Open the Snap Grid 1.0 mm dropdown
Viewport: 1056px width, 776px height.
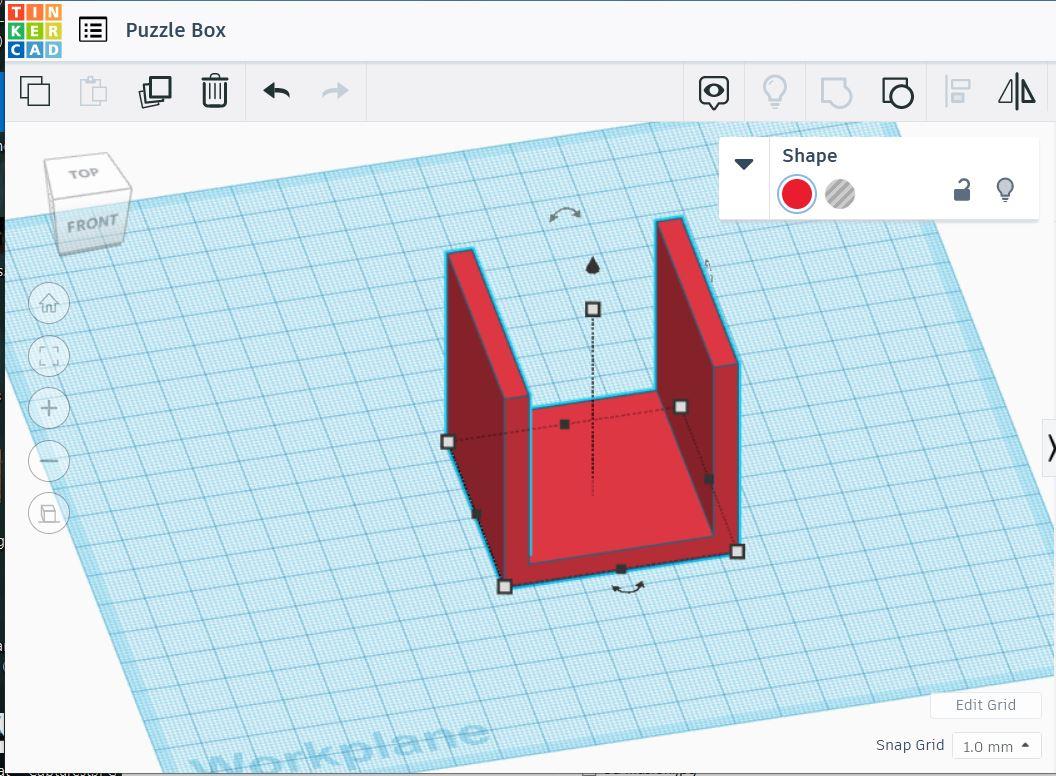point(995,746)
